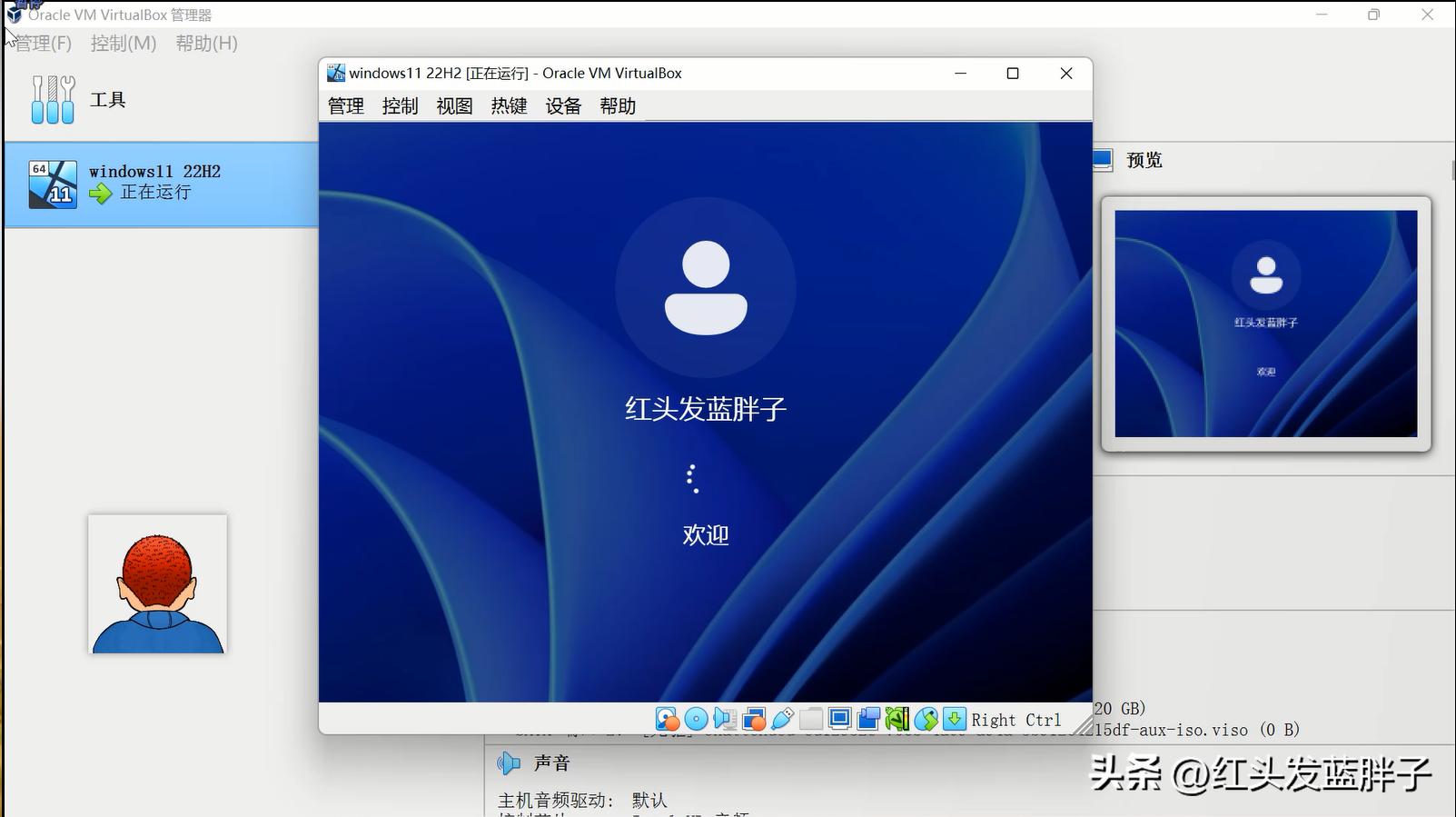Viewport: 1456px width, 817px height.
Task: Click the VM preview thumbnail
Action: coord(1266,324)
